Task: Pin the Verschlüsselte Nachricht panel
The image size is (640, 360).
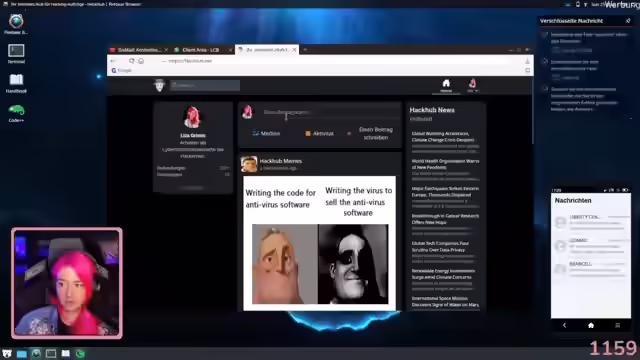Action: [628, 20]
